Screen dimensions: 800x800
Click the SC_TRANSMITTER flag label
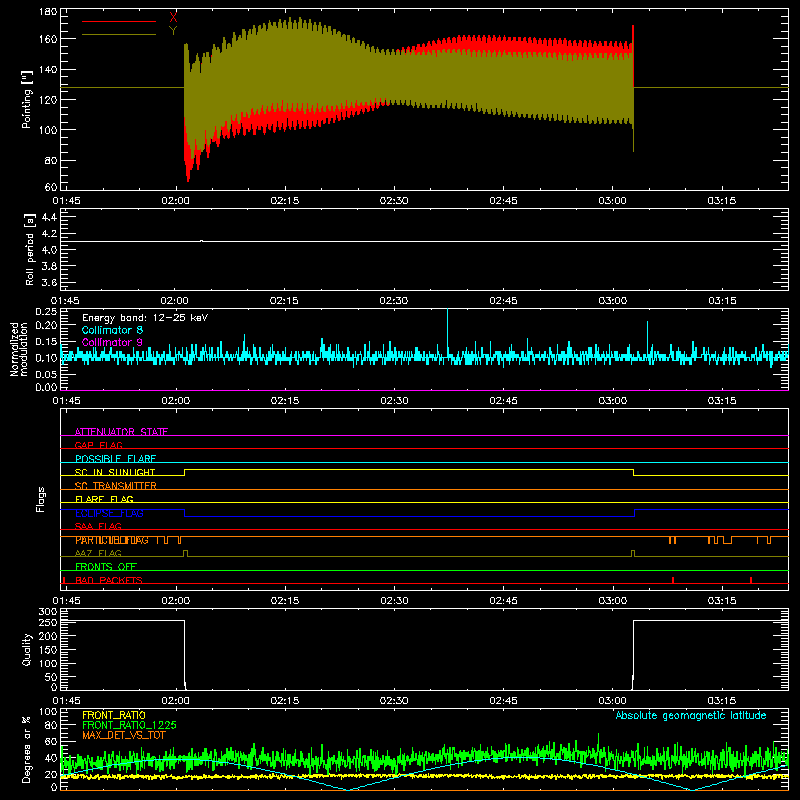(x=116, y=486)
